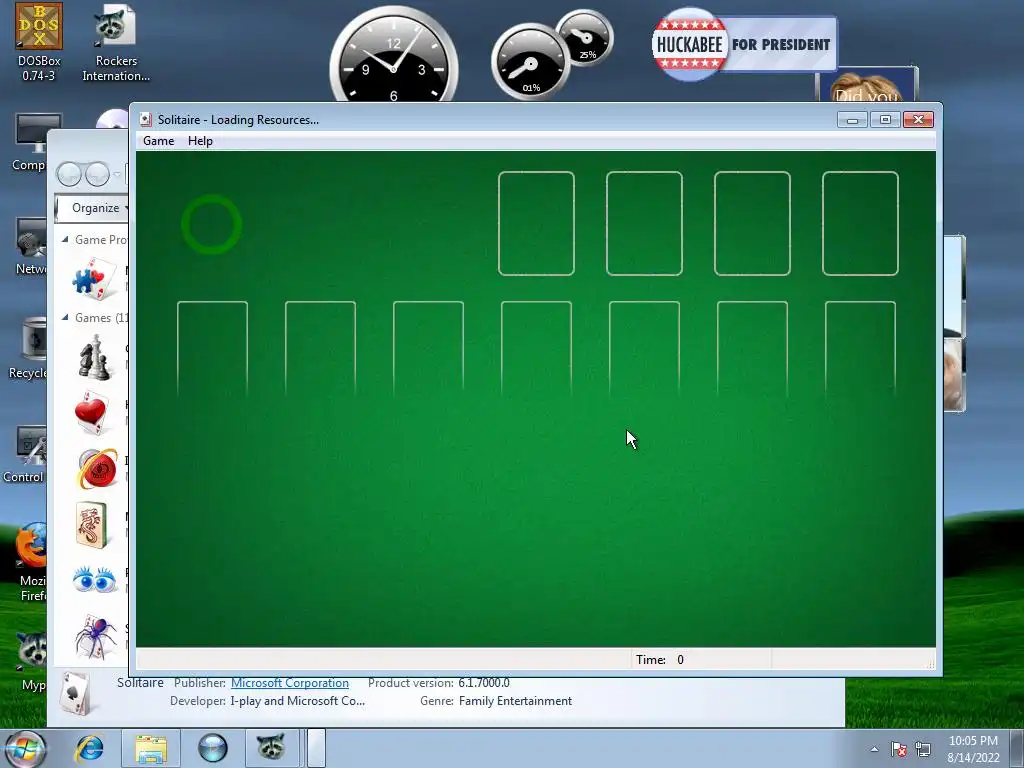Click the fourth foundation slot in Solitaire
This screenshot has height=768, width=1024.
860,223
